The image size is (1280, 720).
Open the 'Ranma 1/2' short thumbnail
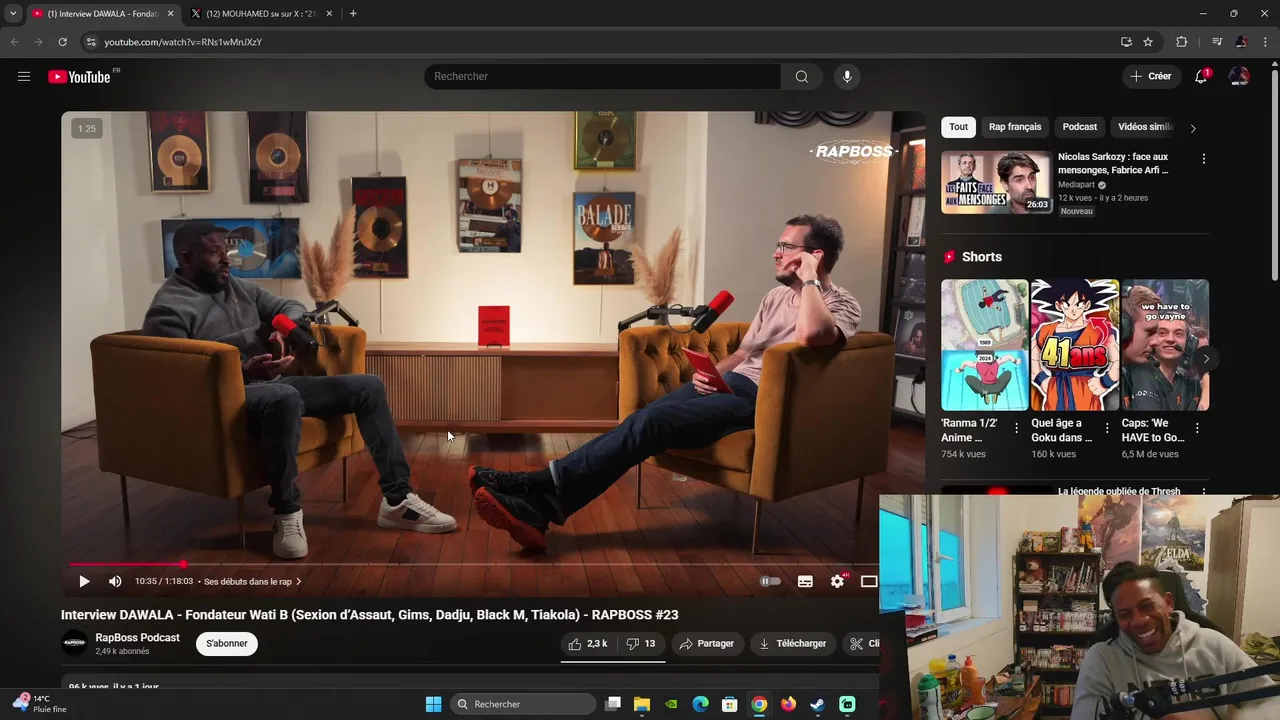pyautogui.click(x=984, y=345)
